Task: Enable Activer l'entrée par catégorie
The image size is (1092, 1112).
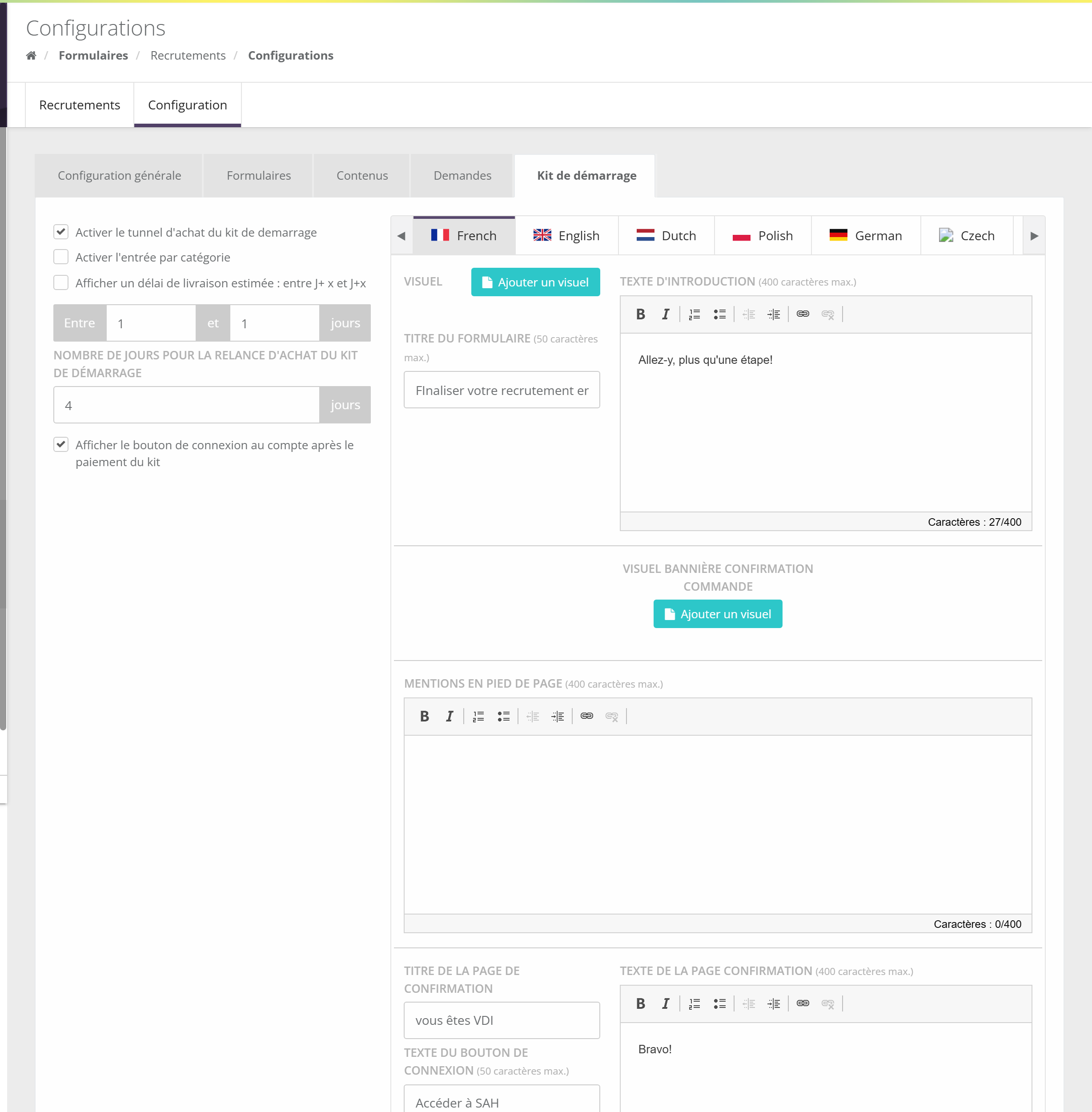Action: click(61, 257)
